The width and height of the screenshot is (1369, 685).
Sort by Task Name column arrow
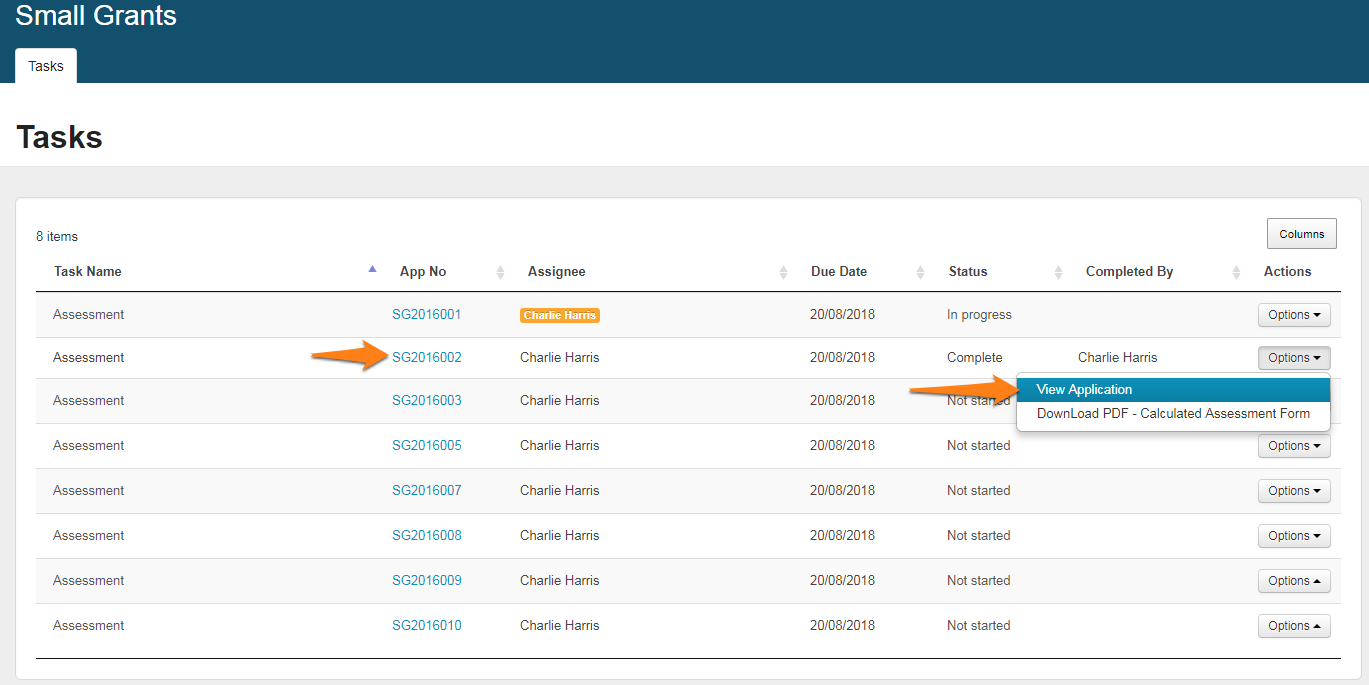pyautogui.click(x=372, y=269)
